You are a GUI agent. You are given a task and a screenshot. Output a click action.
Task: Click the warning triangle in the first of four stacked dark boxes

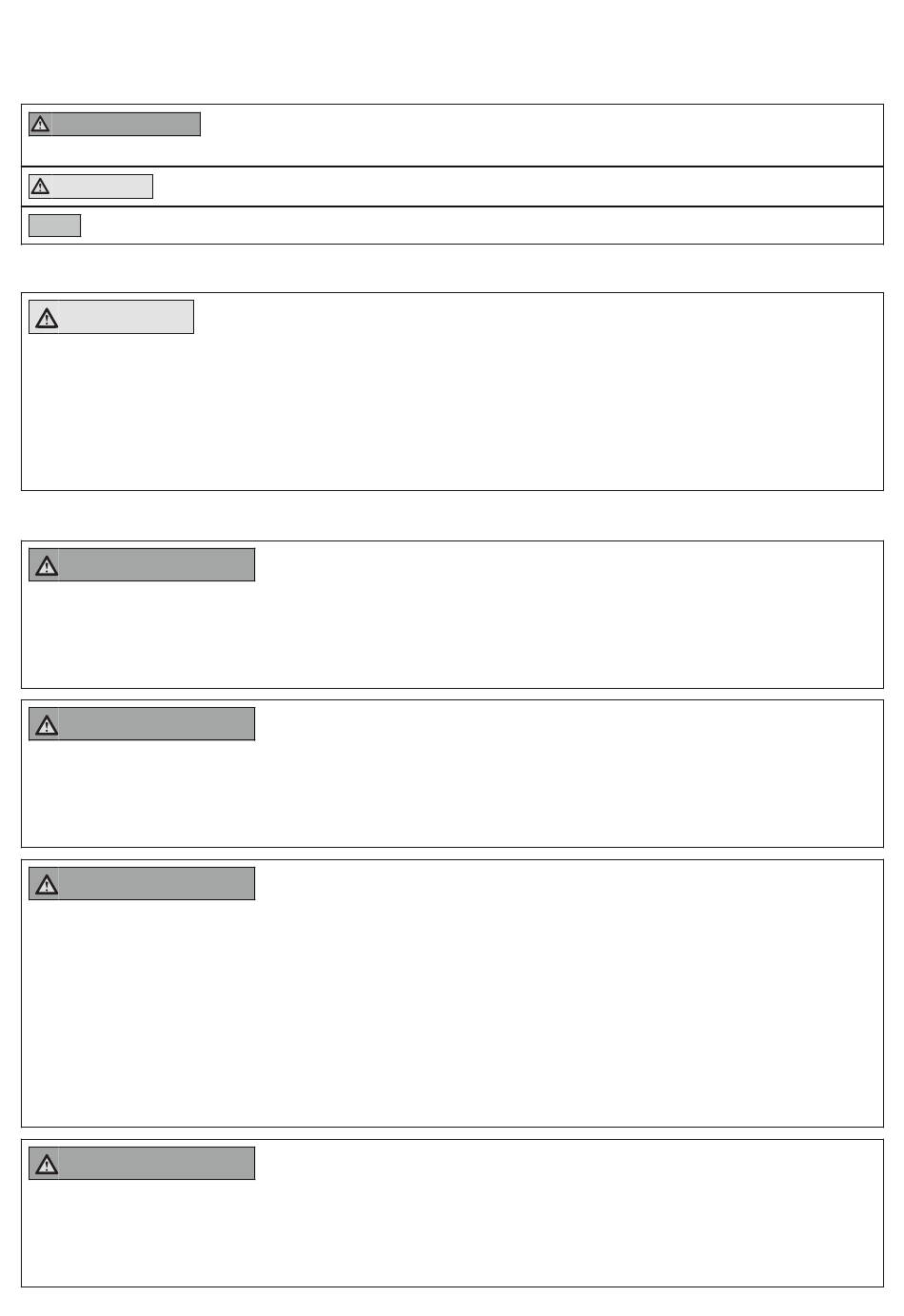click(46, 565)
